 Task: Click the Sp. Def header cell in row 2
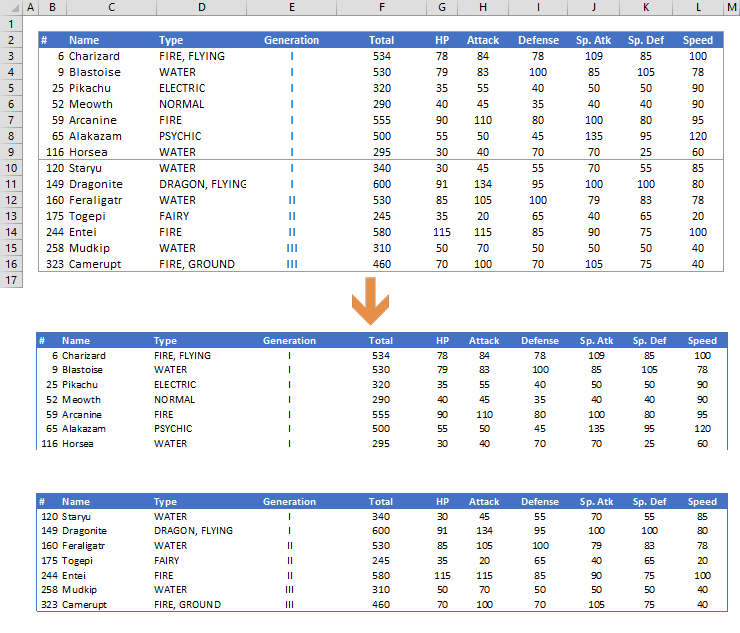646,40
